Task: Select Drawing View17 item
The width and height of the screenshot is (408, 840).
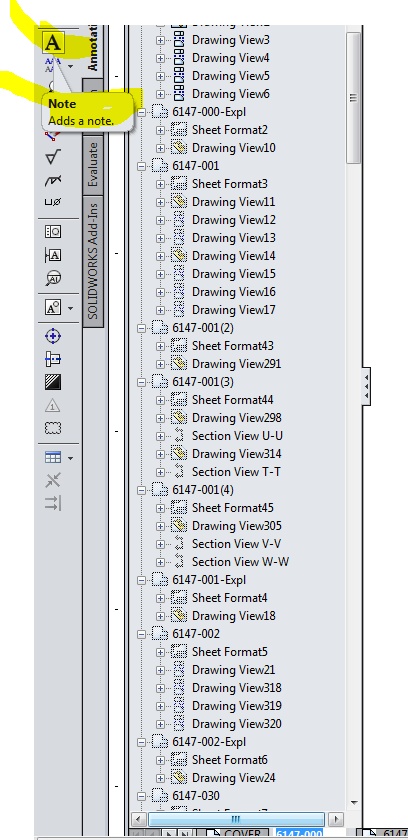Action: pyautogui.click(x=233, y=310)
